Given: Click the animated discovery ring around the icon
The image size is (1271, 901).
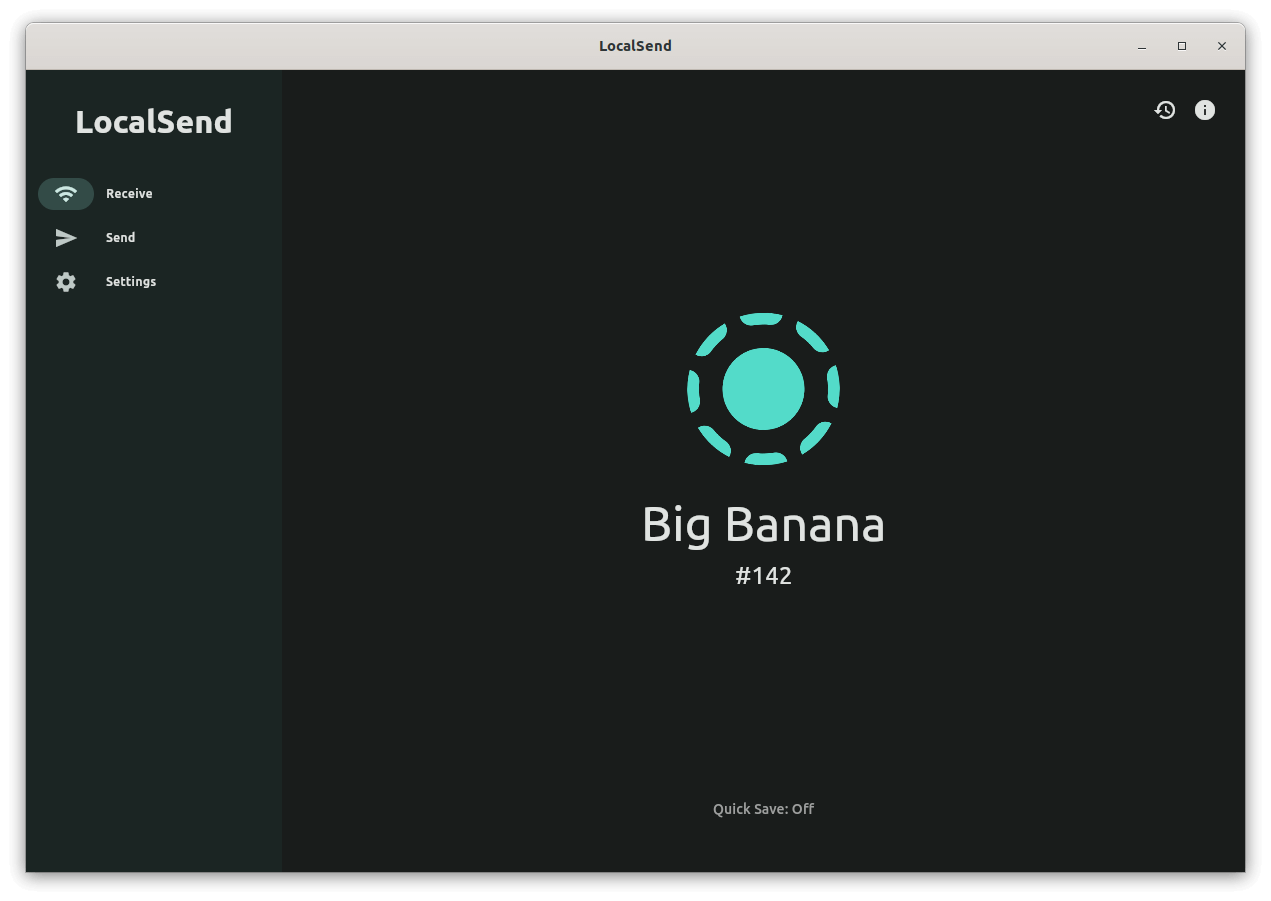Looking at the screenshot, I should 763,319.
